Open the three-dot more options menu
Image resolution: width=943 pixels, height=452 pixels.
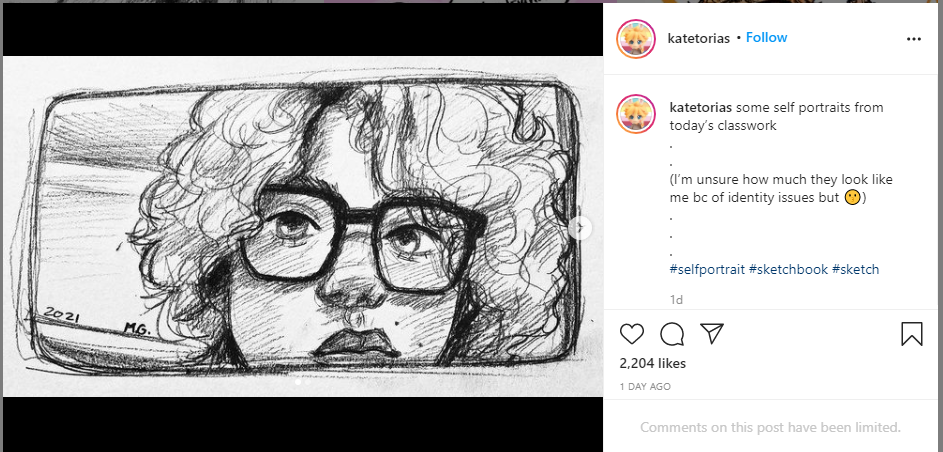click(x=914, y=39)
